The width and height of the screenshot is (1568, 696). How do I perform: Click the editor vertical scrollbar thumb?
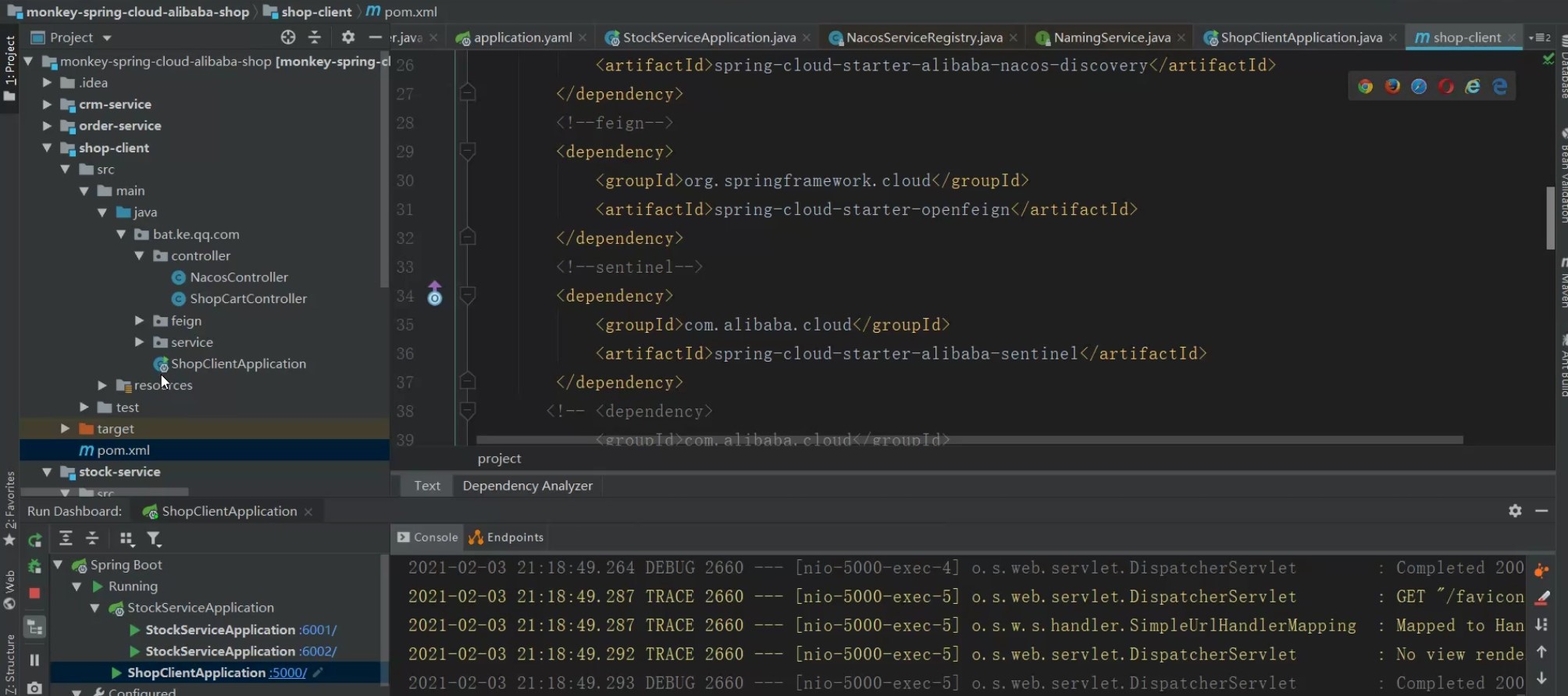[x=1550, y=218]
